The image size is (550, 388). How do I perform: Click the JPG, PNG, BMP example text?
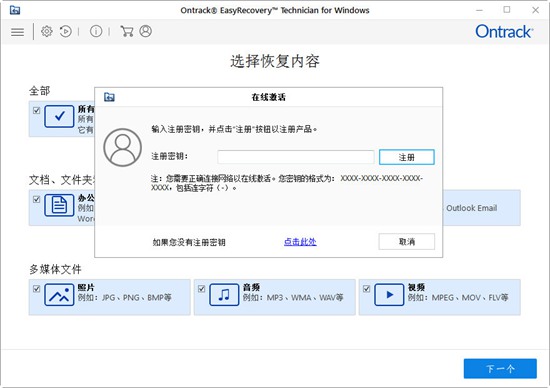[x=125, y=297]
